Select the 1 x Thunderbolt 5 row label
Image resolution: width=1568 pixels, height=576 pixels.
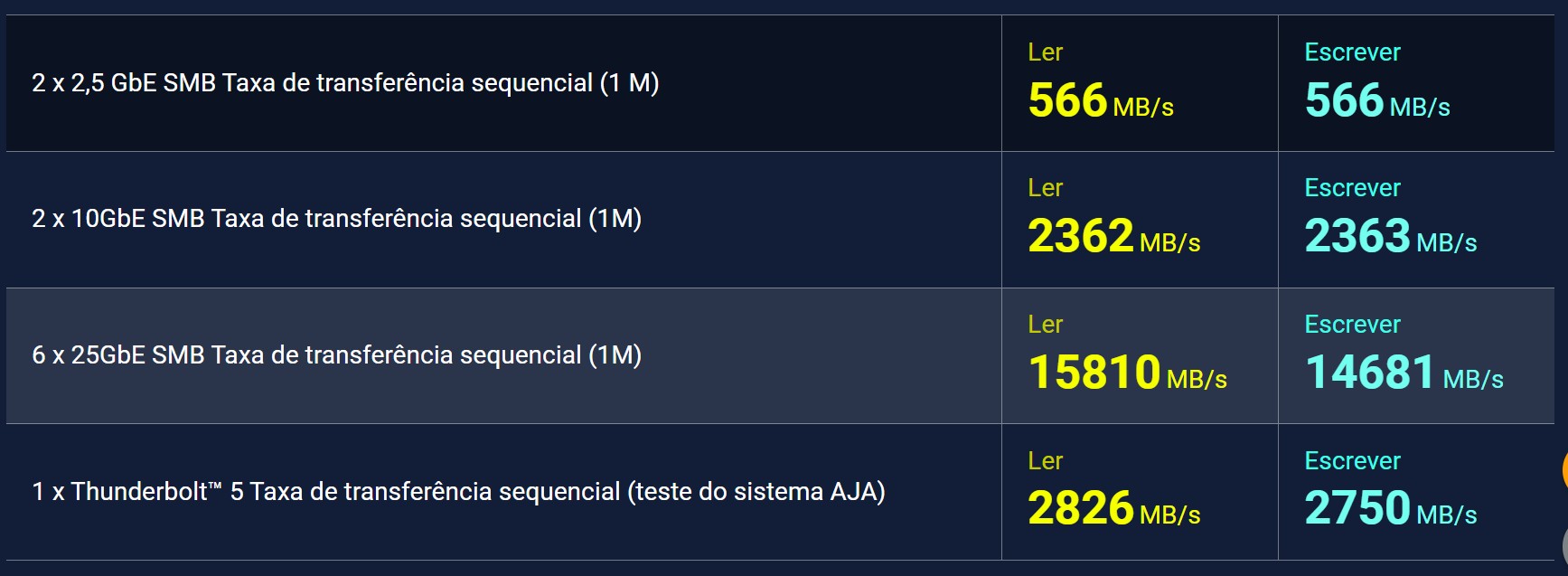click(x=458, y=492)
